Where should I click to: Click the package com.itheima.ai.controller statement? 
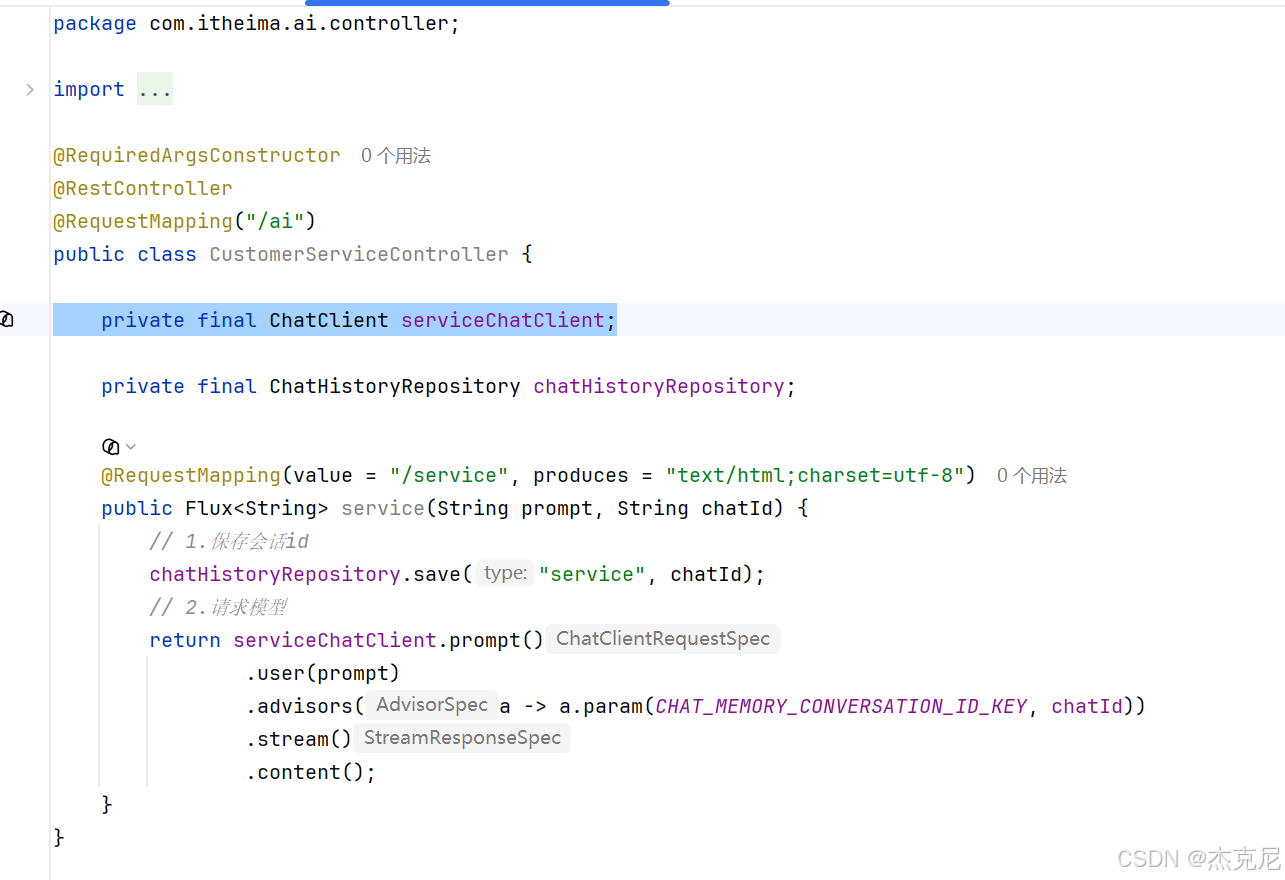pyautogui.click(x=257, y=23)
